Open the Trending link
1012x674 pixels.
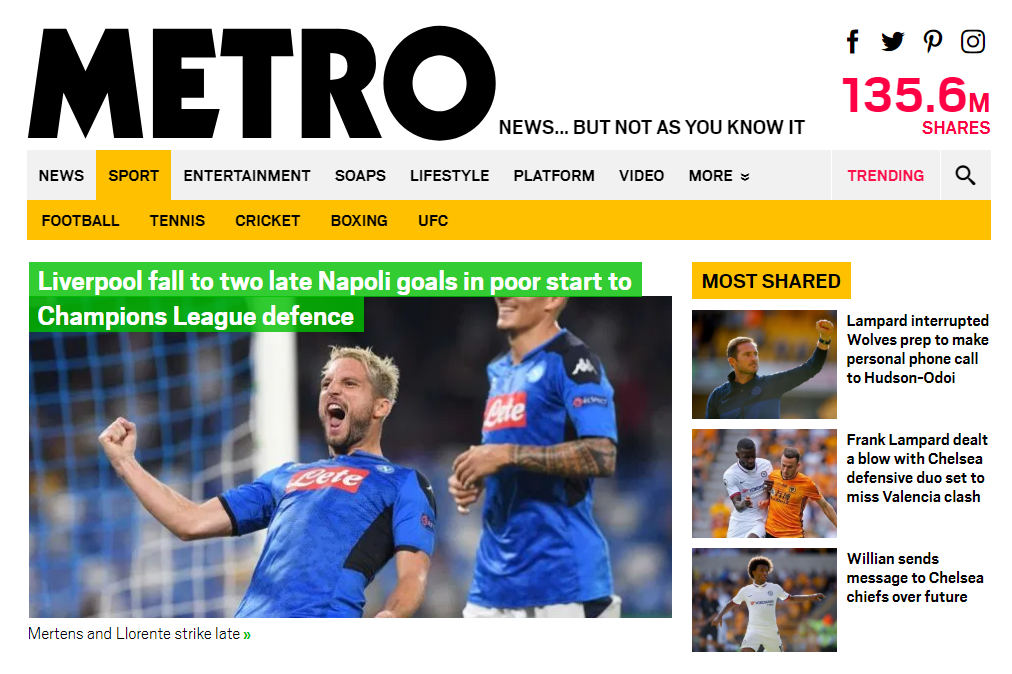[x=886, y=176]
